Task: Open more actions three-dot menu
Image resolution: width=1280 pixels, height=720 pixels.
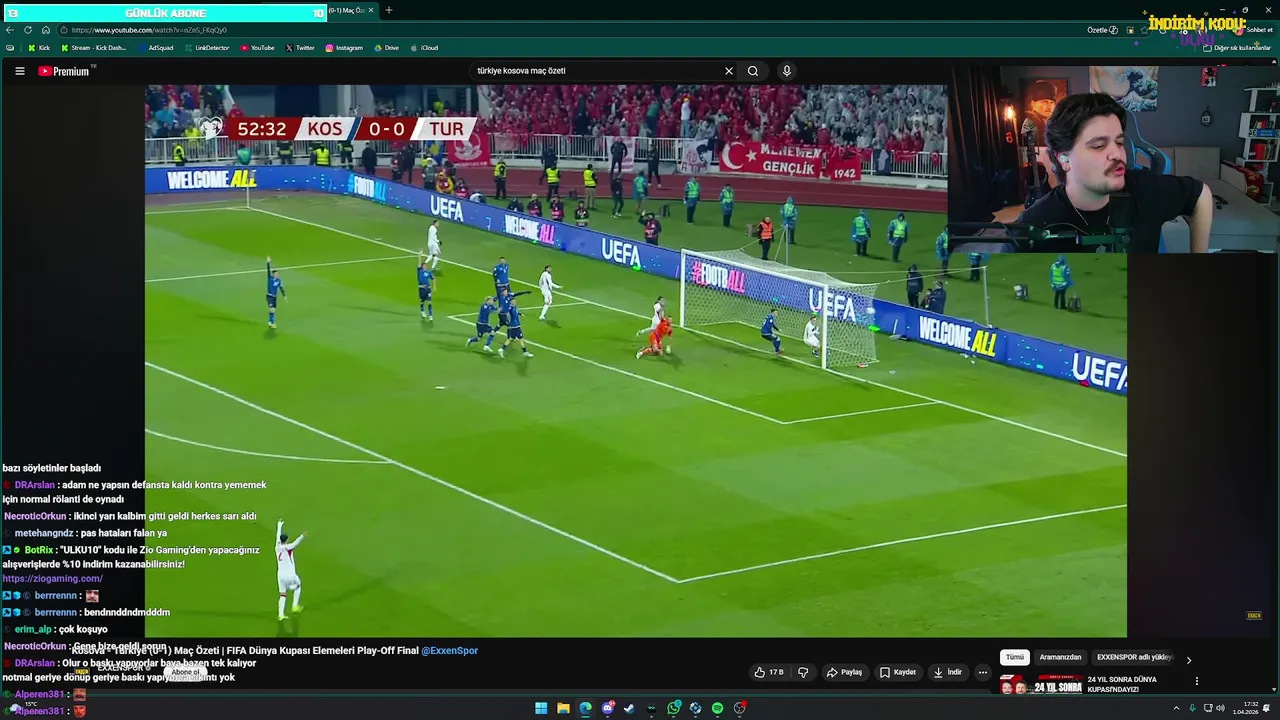Action: pos(983,673)
